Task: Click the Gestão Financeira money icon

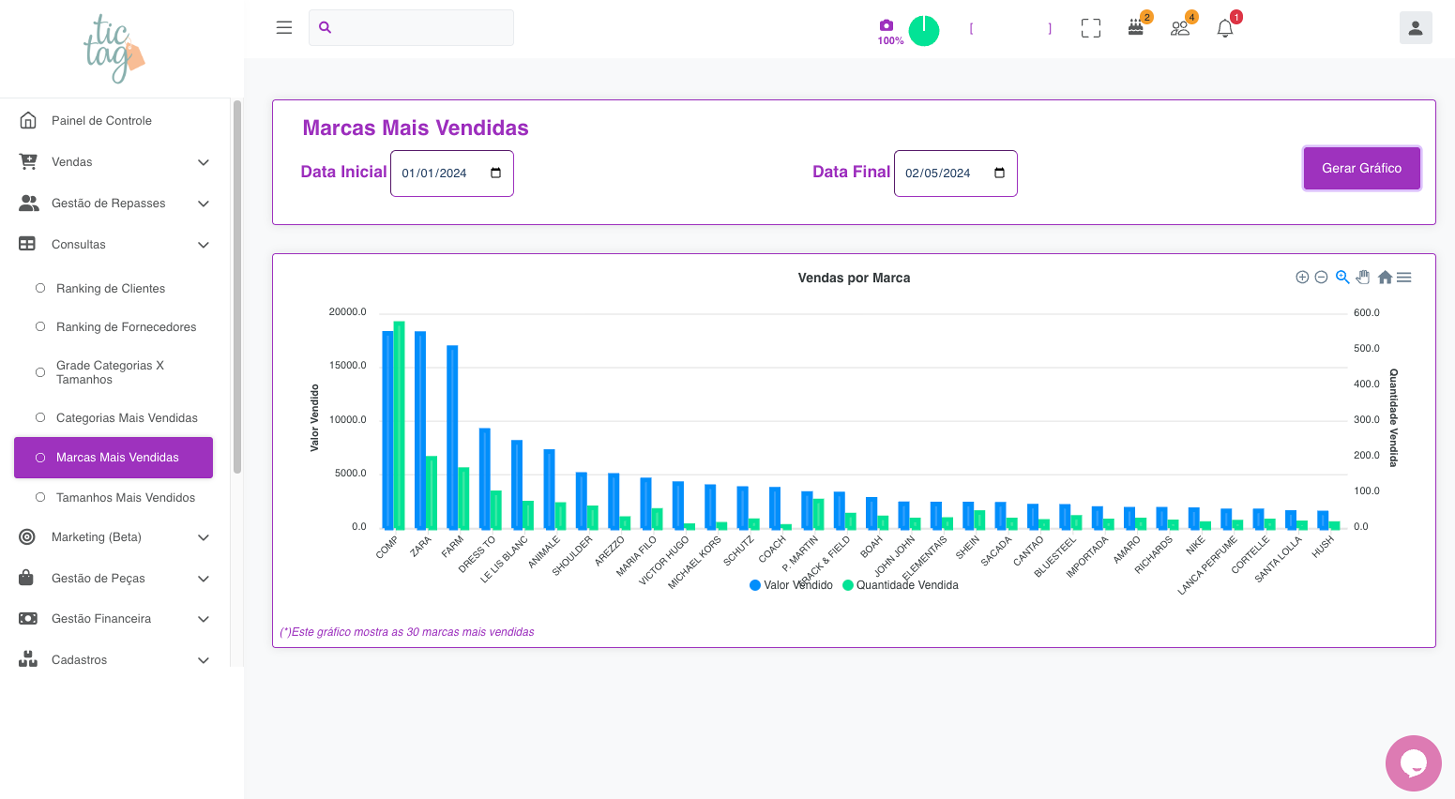Action: click(28, 619)
